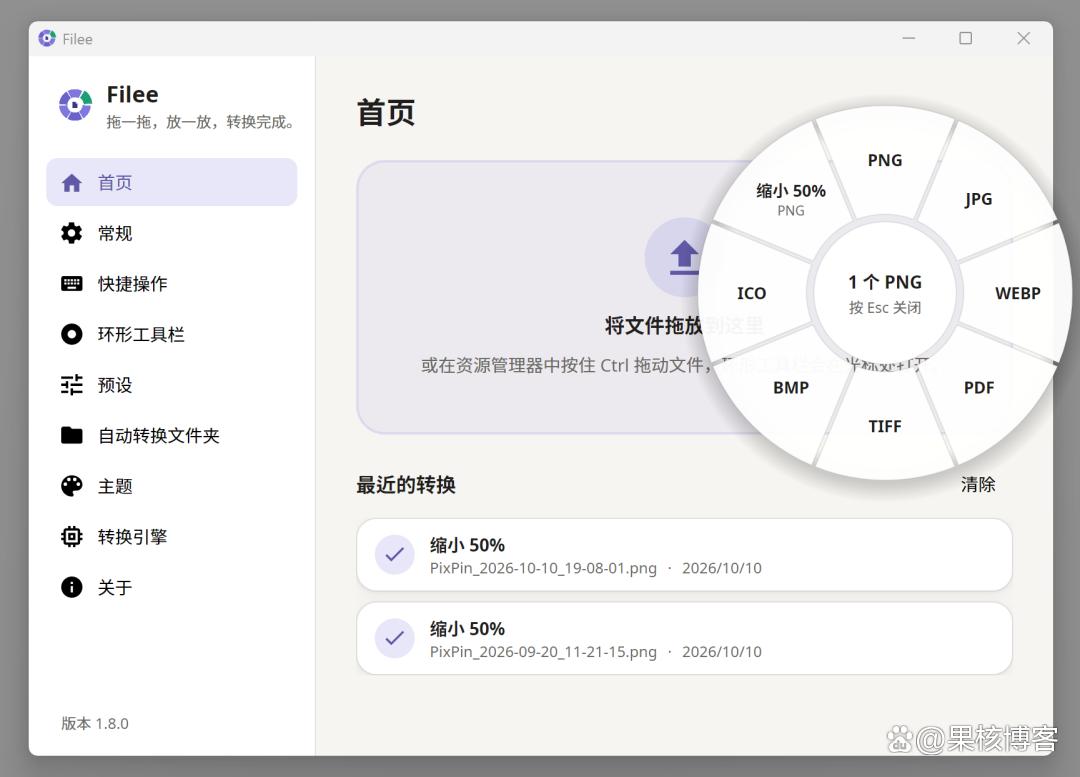
Task: Choose PDF in the radial menu
Action: pos(978,388)
